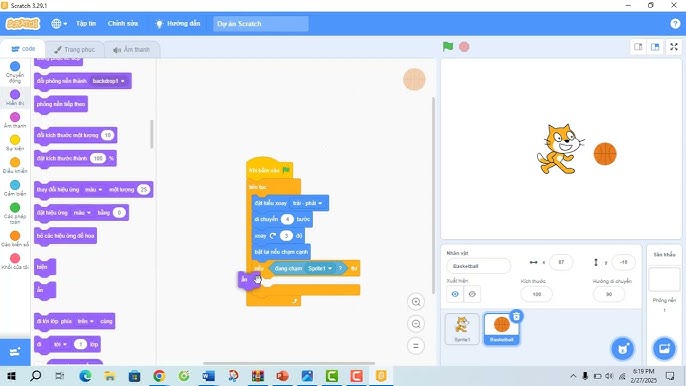Click the Dự án Scratch project name field
This screenshot has height=386, width=686.
[261, 24]
